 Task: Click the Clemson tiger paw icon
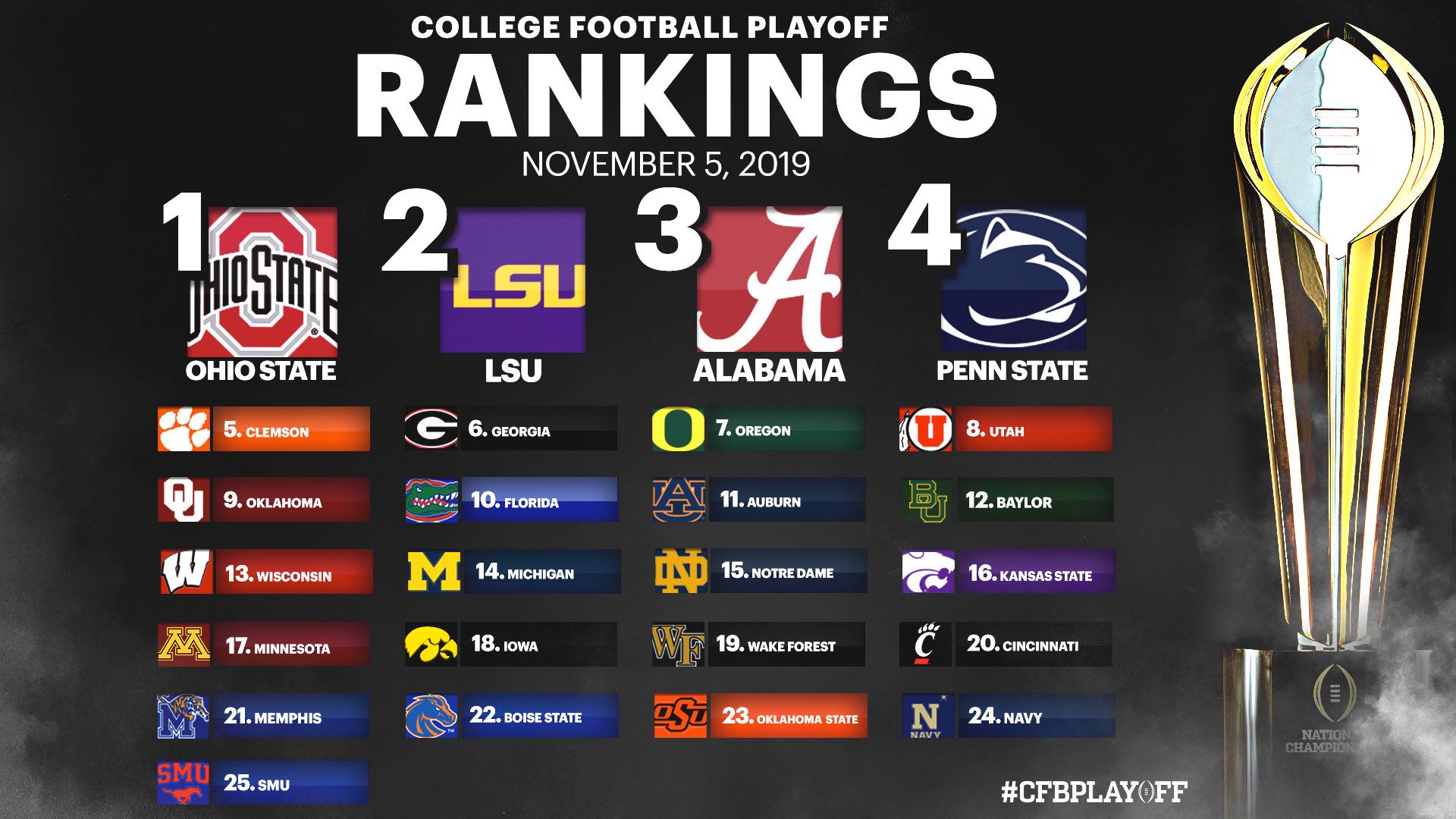[184, 429]
